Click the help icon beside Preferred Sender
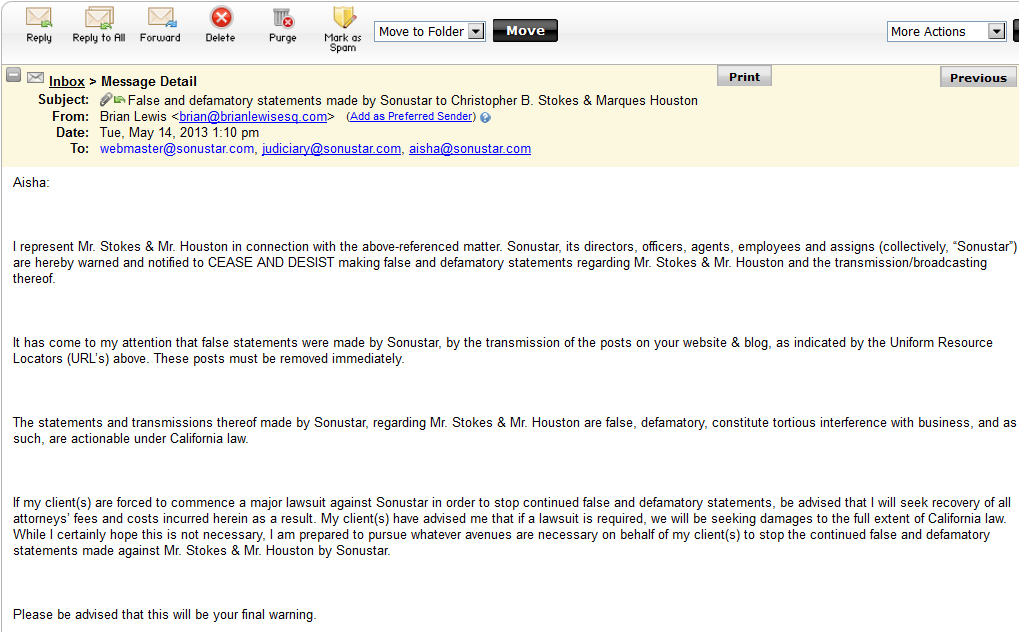The width and height of the screenshot is (1019, 632). pos(485,118)
